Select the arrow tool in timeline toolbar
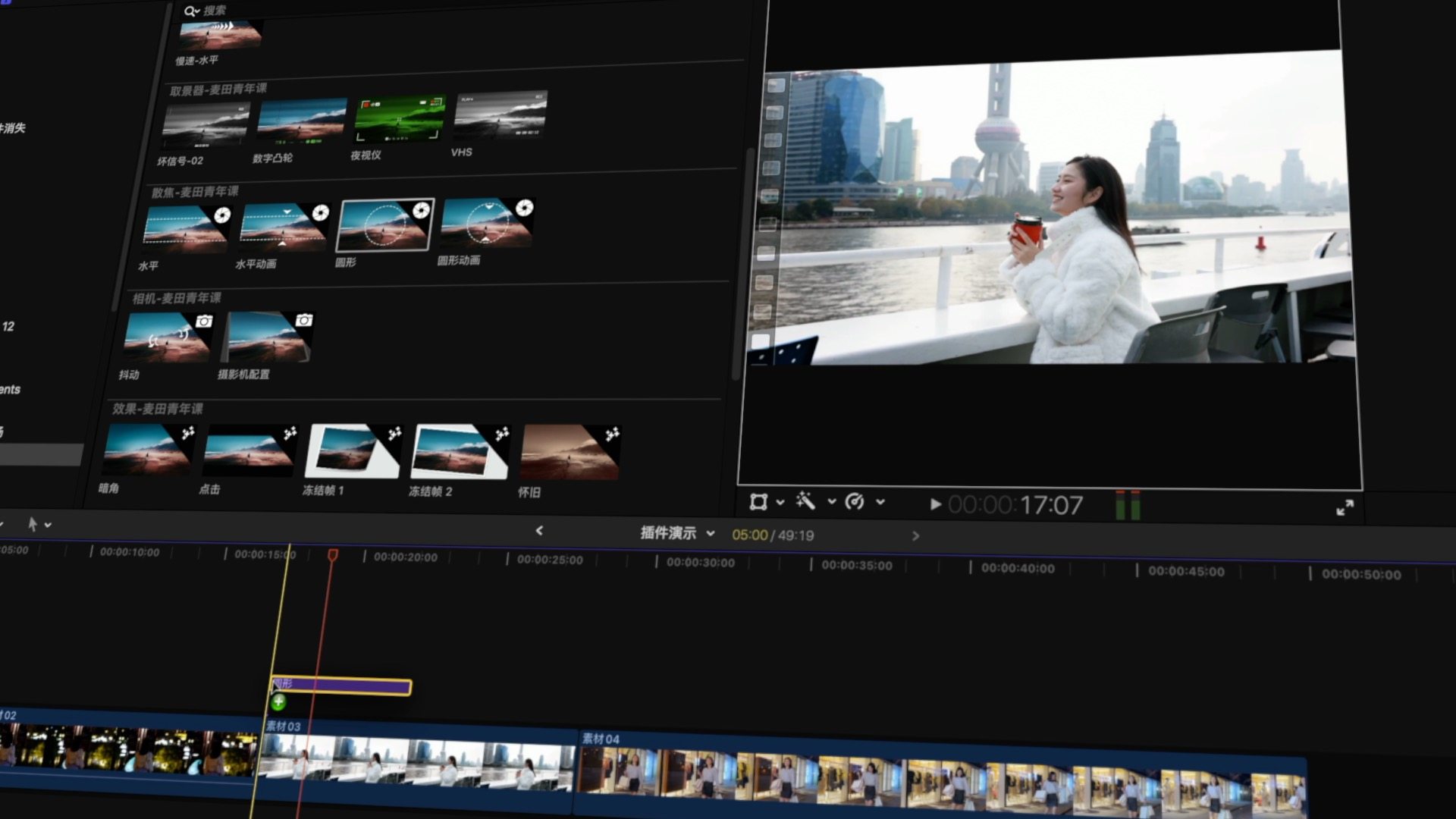 coord(33,523)
